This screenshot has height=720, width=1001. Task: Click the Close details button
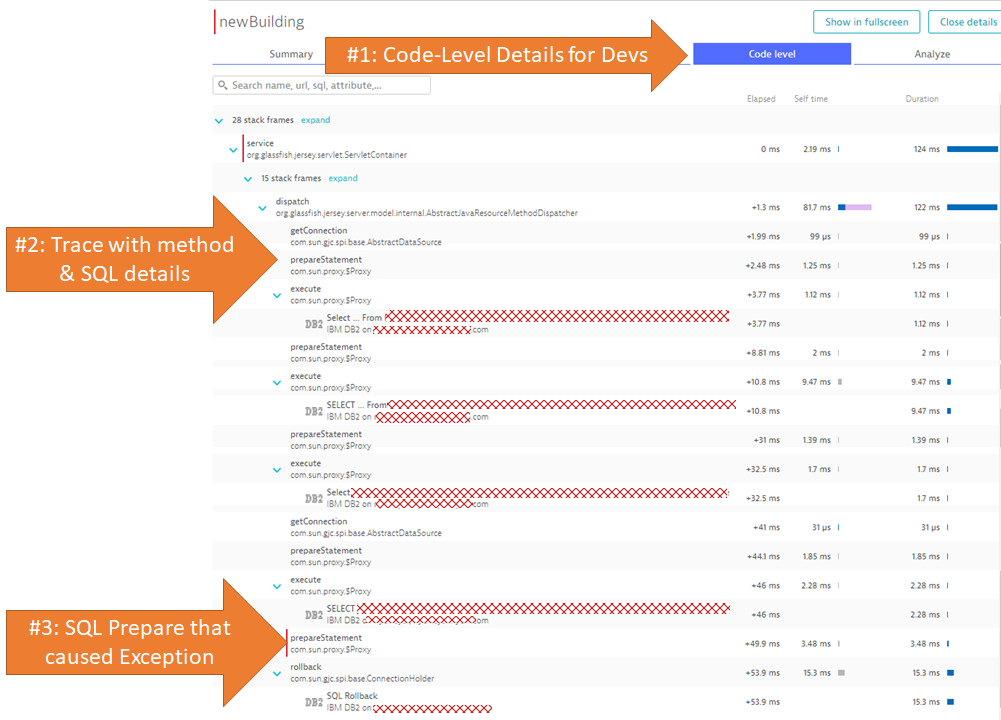point(965,21)
